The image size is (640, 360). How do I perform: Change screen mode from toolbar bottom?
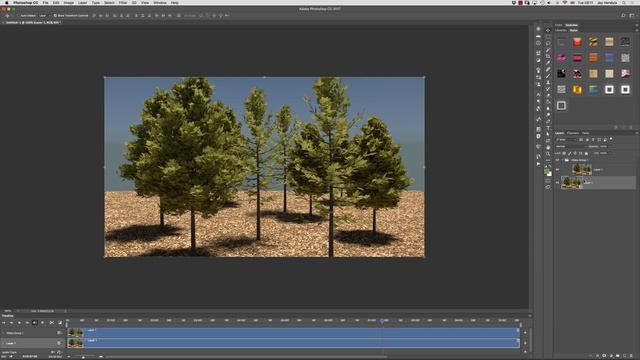pyautogui.click(x=548, y=187)
